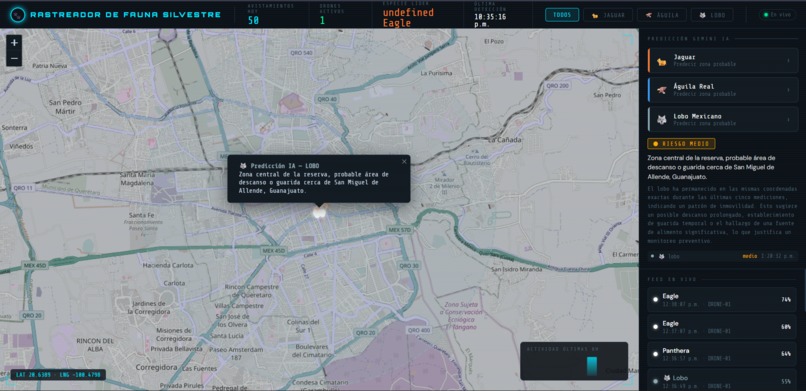Select the TODOS filter tab
The height and width of the screenshot is (391, 806).
[x=562, y=15]
